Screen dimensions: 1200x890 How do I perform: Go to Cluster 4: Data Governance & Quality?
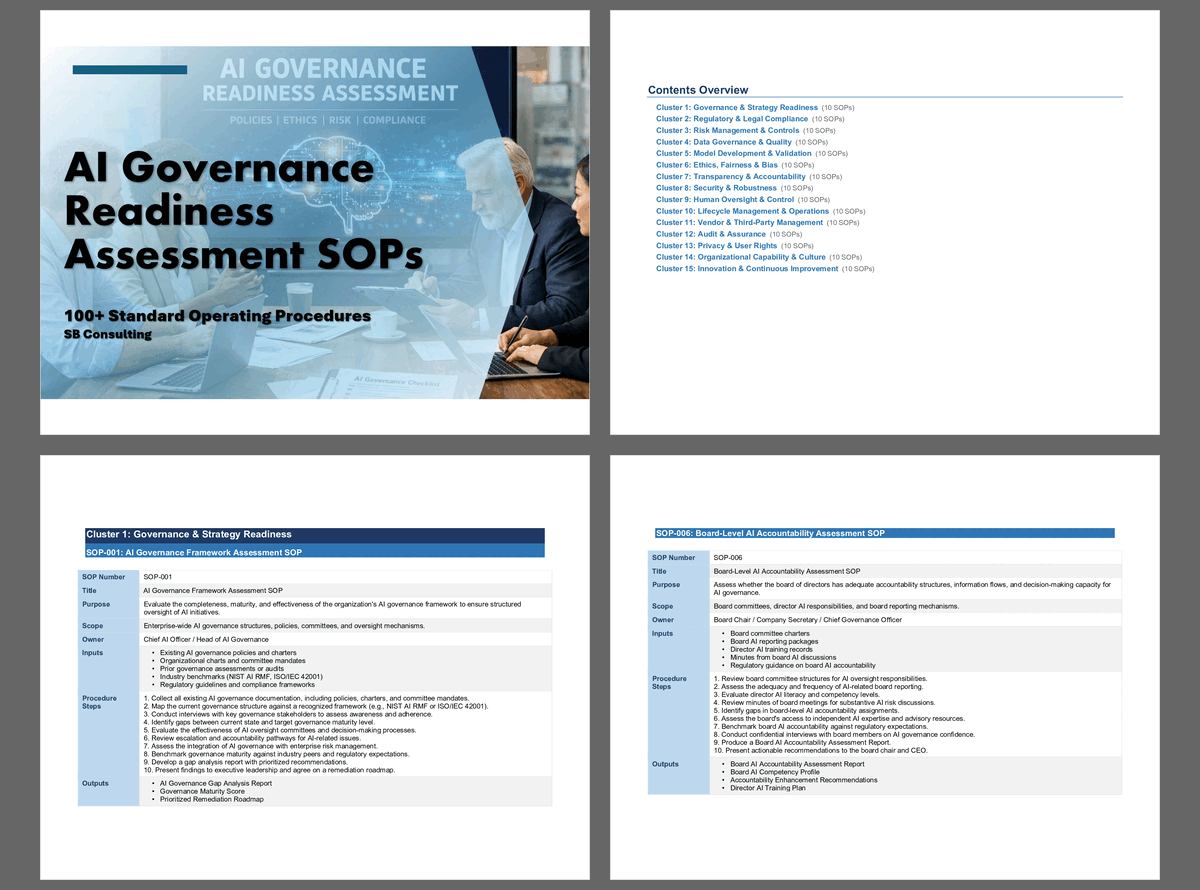point(724,142)
